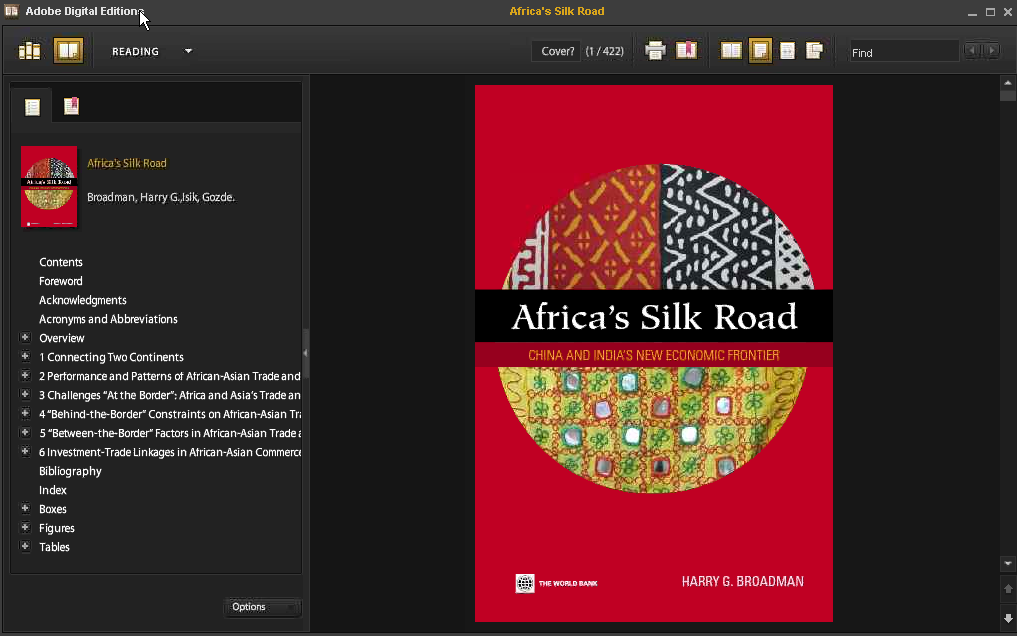Open 6 Investment-Trade Linkages chapter
Viewport: 1017px width, 636px height.
pyautogui.click(x=170, y=452)
